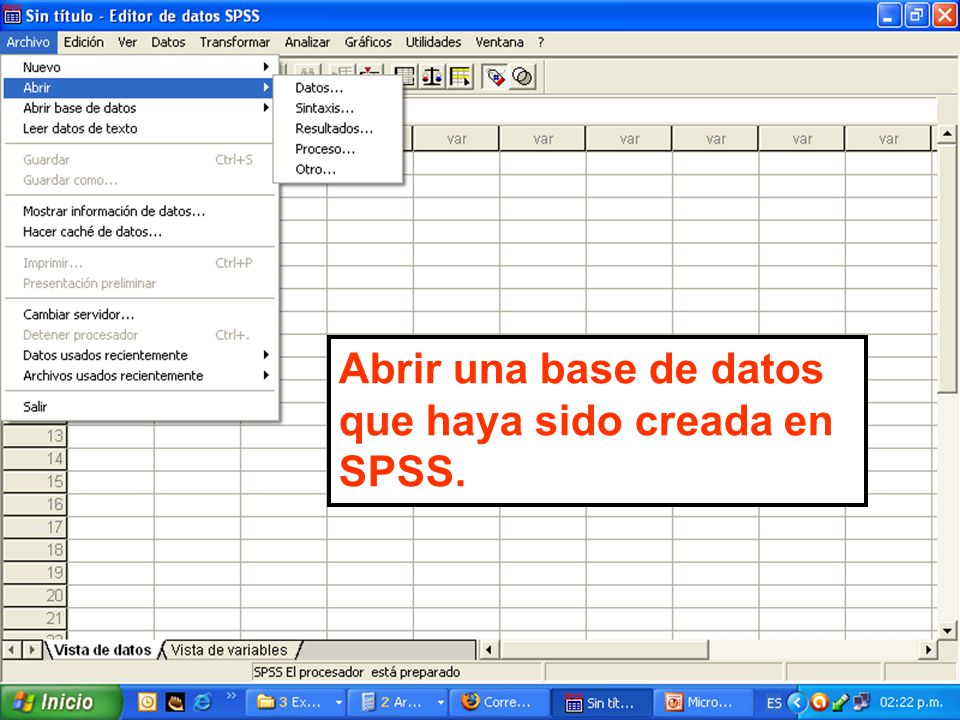Click the orange tray icon

point(819,702)
